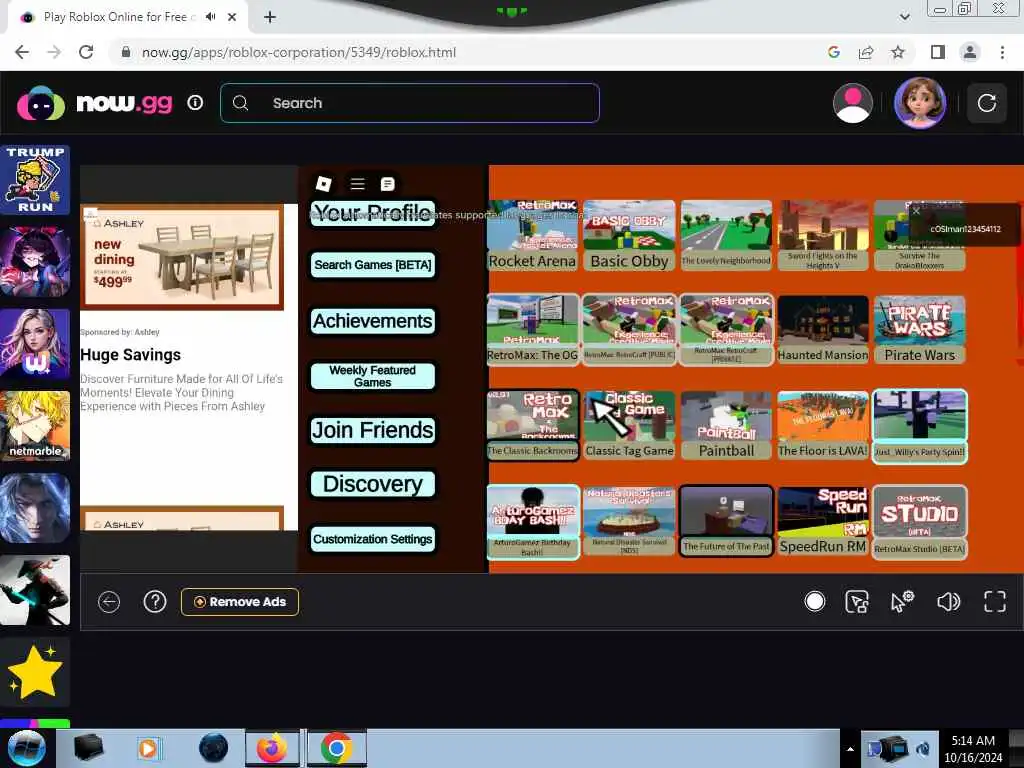This screenshot has width=1024, height=768.
Task: Share this page icon in address bar
Action: pos(866,52)
